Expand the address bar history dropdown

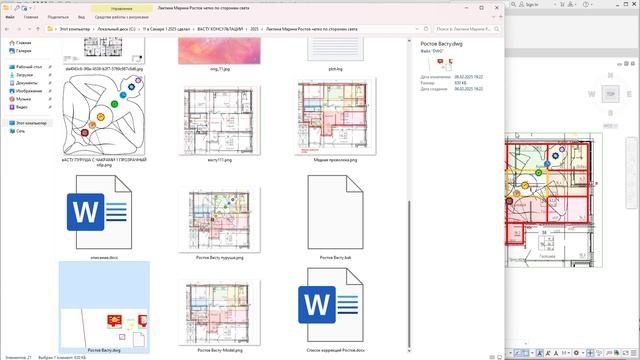[x=417, y=29]
